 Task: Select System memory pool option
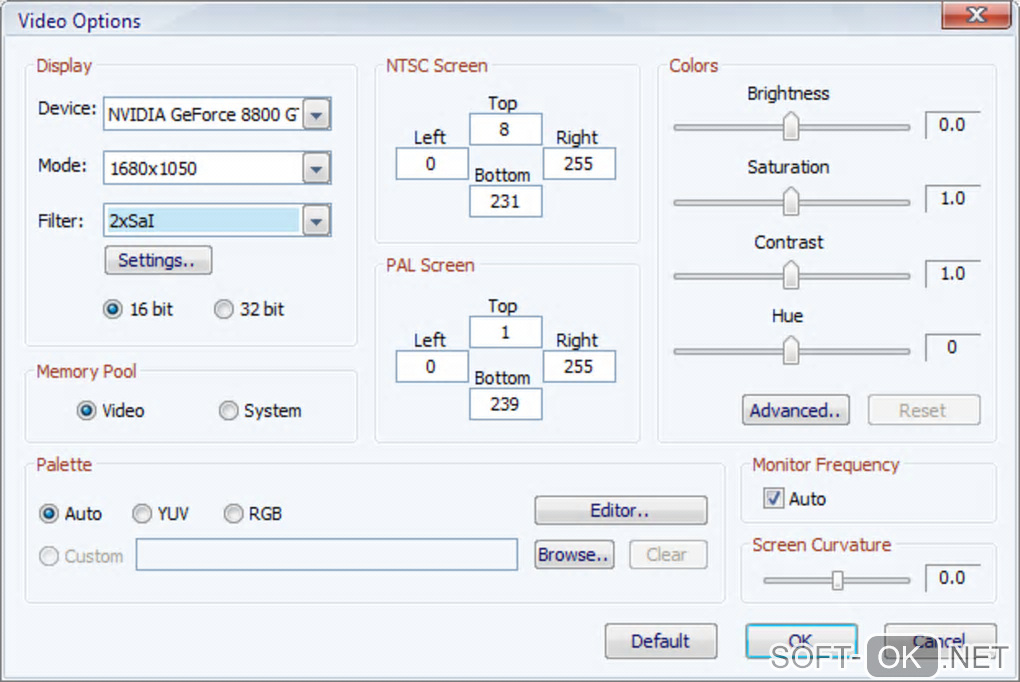click(229, 411)
